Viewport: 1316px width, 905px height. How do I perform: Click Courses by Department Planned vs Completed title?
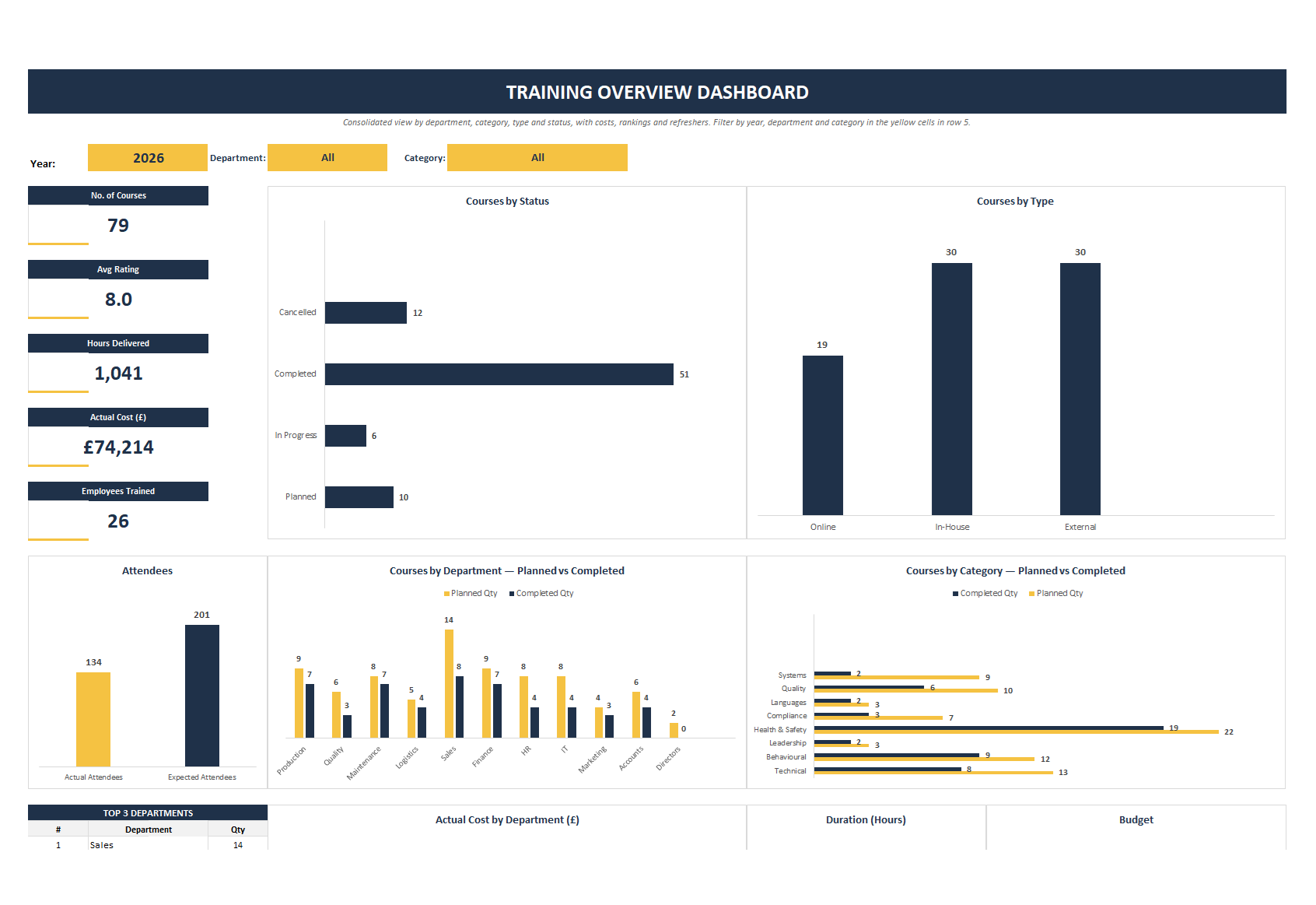[x=507, y=570]
